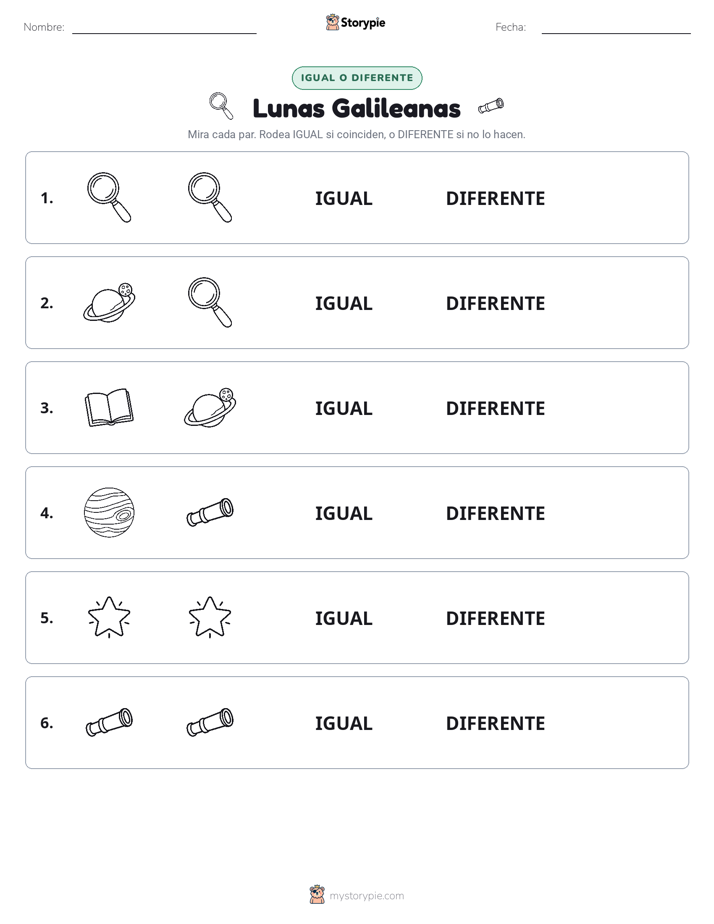Screen dimensions: 714x924
Task: Choose IGUAL in row 6
Action: point(343,723)
